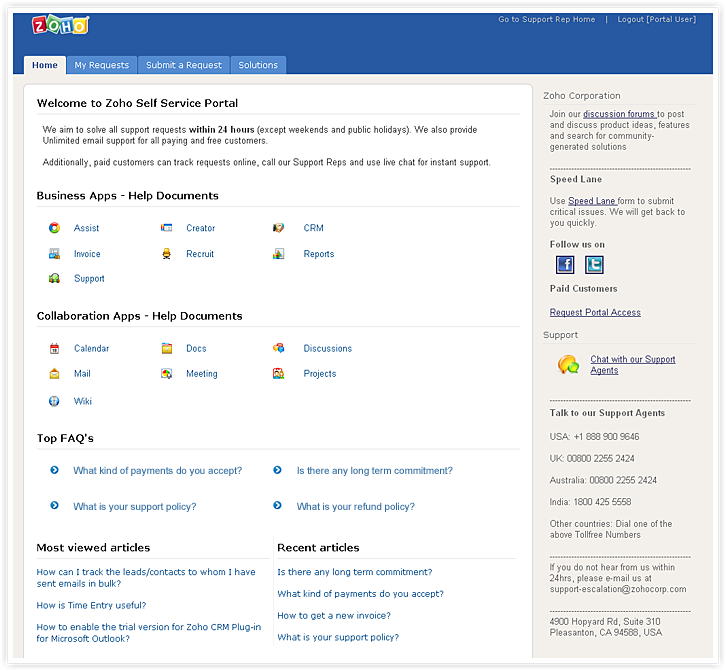The image size is (726, 671).
Task: Click the Creator app icon
Action: tap(167, 228)
